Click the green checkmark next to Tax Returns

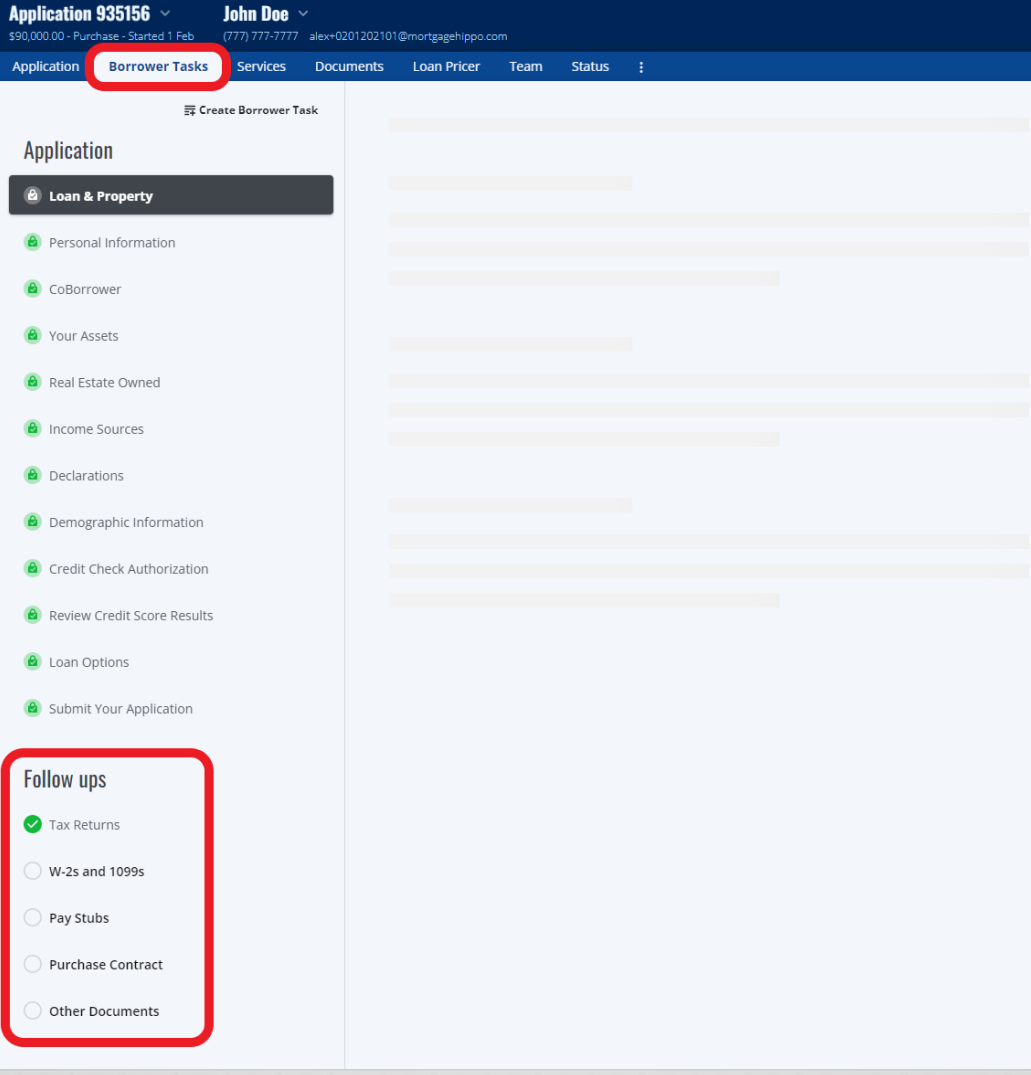tap(32, 824)
